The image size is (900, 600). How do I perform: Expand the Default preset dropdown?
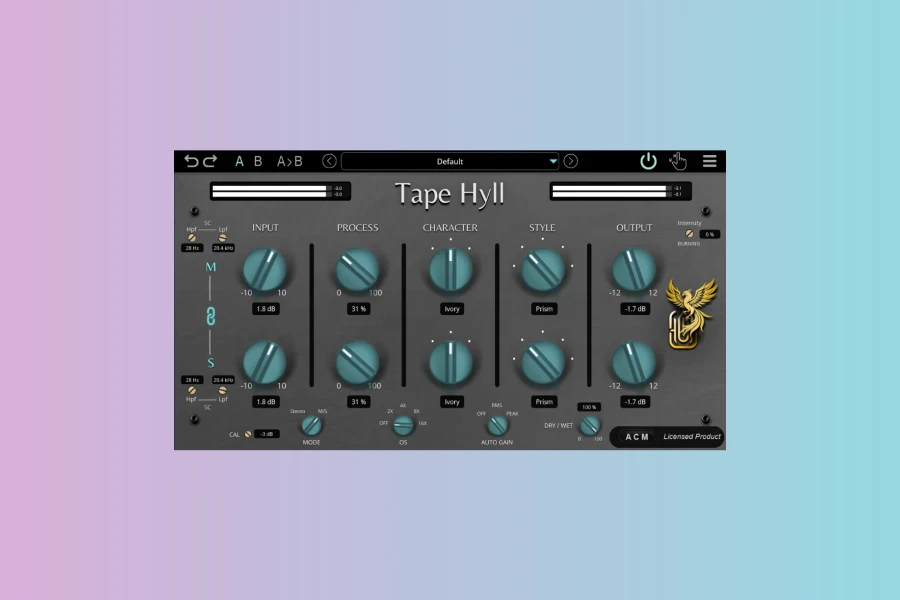pyautogui.click(x=553, y=161)
